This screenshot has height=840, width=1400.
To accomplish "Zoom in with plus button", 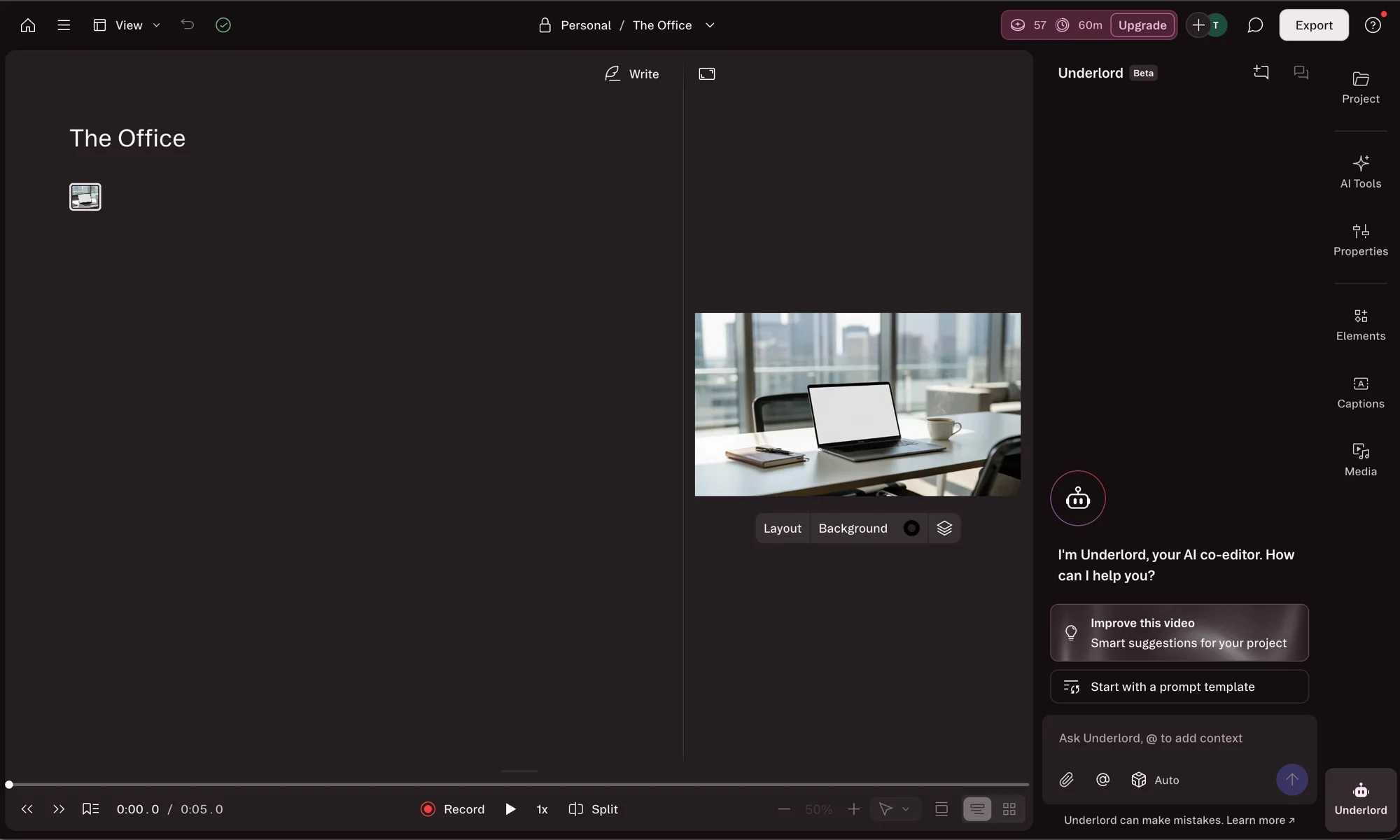I will [853, 809].
